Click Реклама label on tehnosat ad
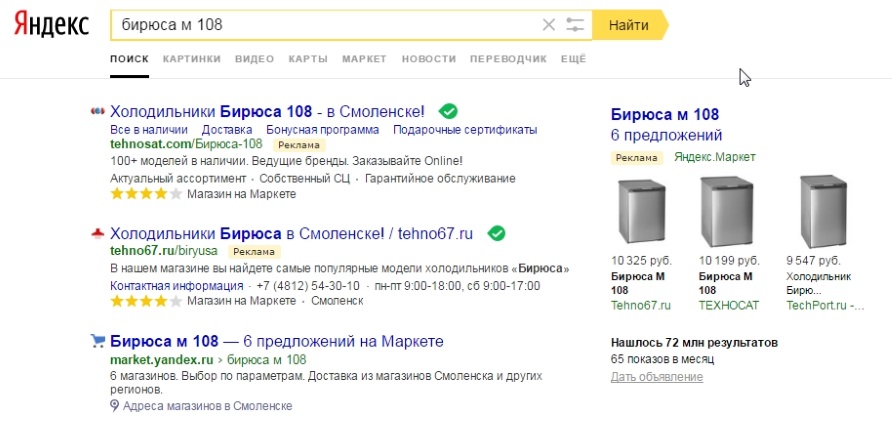The image size is (892, 423). click(x=299, y=144)
